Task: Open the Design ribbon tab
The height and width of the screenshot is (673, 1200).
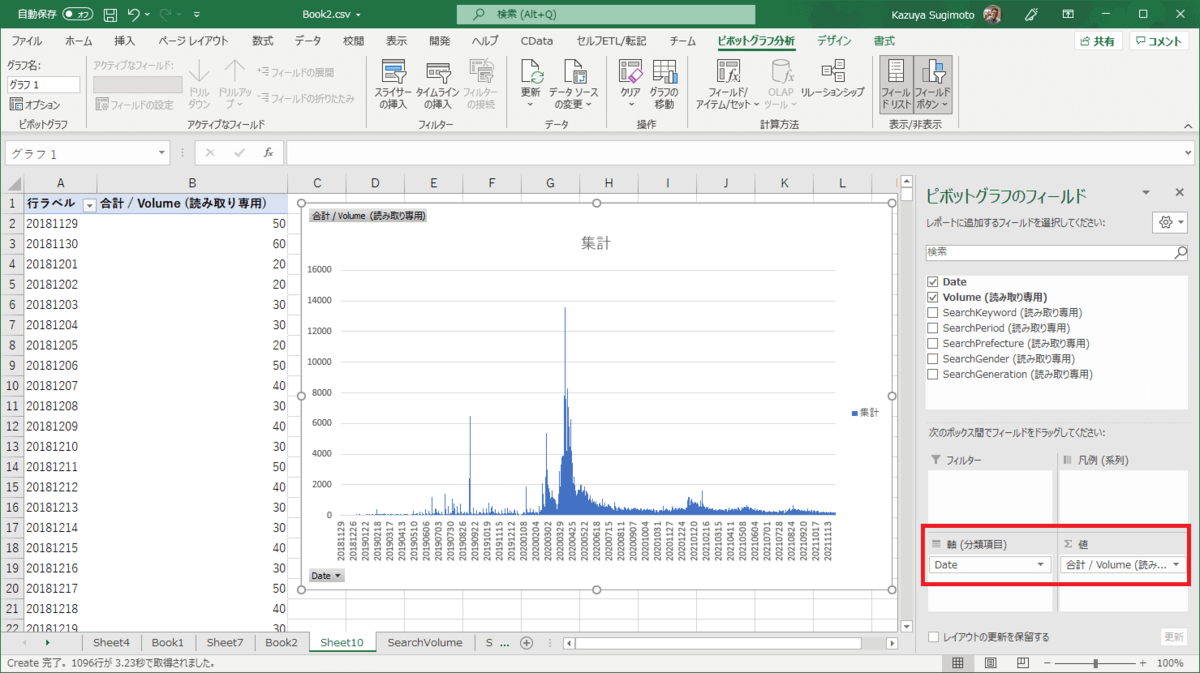Action: (834, 41)
